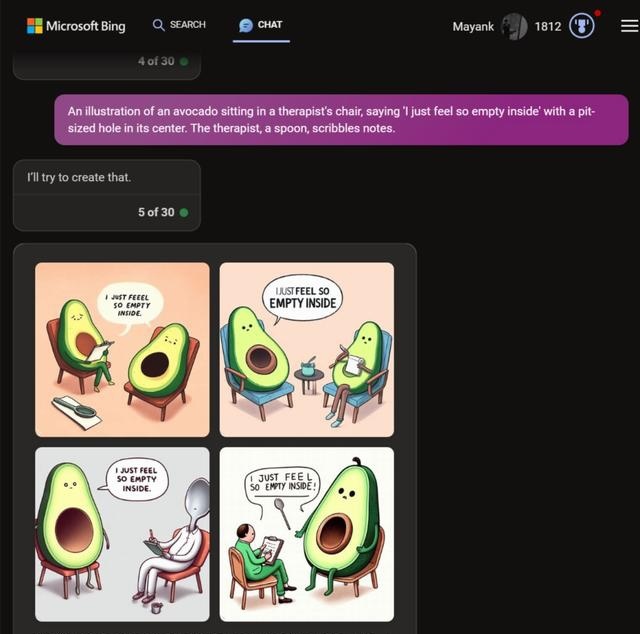The image size is (640, 634).
Task: Click the 1812 rewards points count
Action: click(x=548, y=27)
